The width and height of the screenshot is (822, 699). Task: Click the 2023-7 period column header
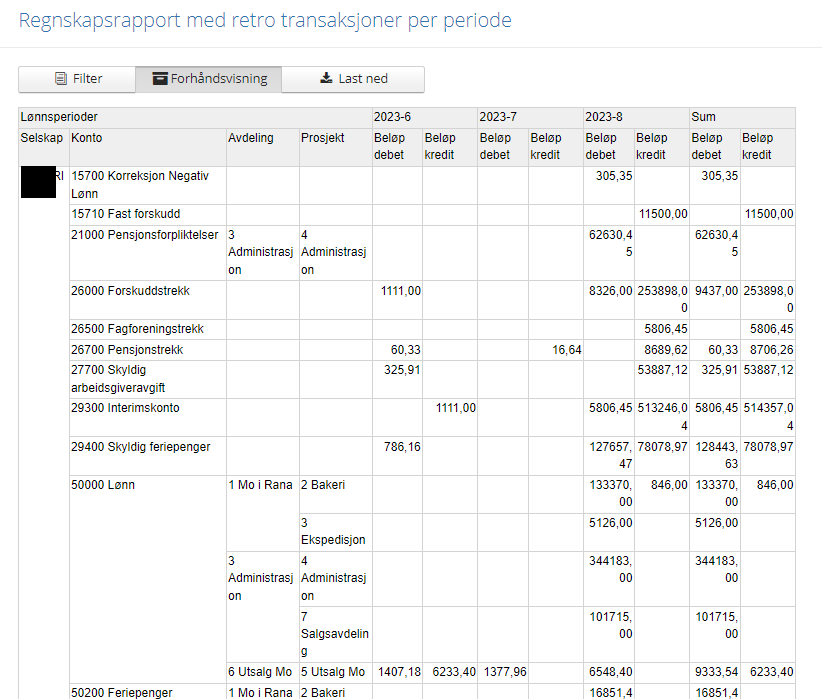[x=531, y=117]
